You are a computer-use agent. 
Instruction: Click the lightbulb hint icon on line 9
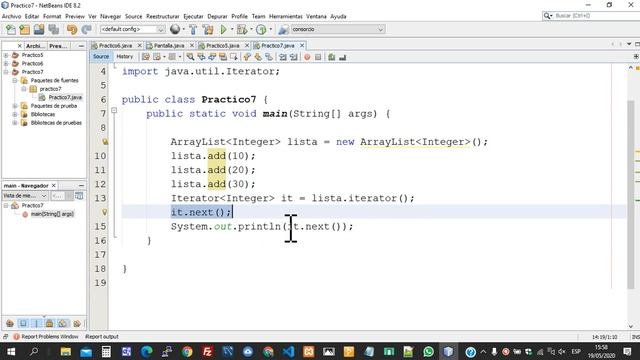pyautogui.click(x=105, y=142)
